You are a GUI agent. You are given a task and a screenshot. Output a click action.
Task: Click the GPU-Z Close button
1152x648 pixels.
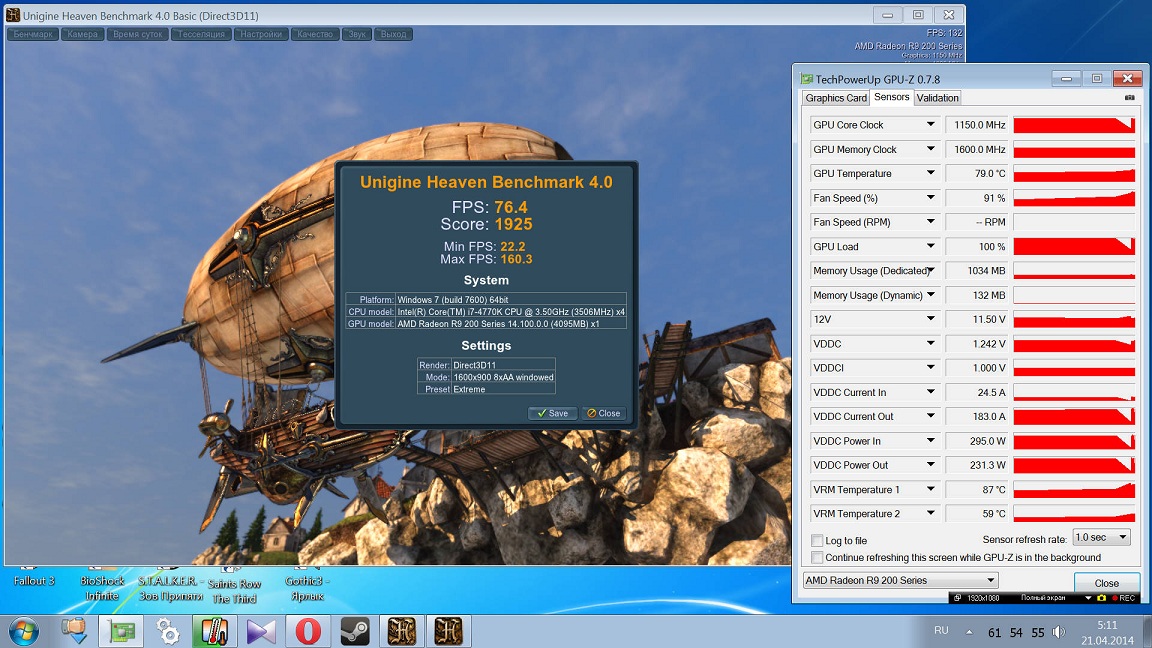pyautogui.click(x=1106, y=583)
